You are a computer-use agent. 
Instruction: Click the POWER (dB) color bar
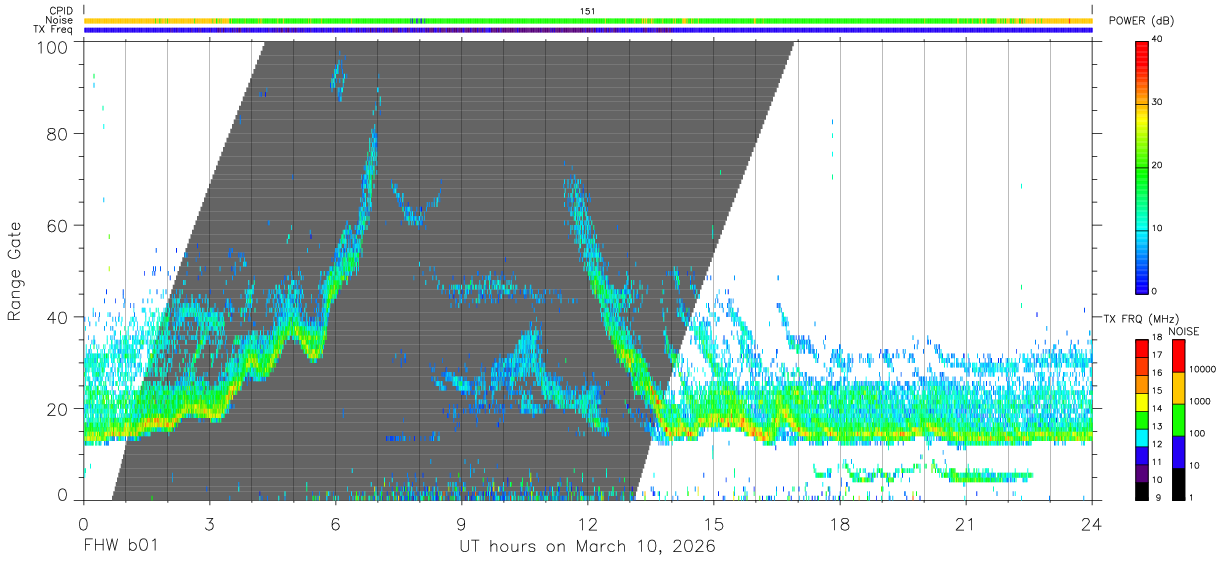pos(1143,166)
